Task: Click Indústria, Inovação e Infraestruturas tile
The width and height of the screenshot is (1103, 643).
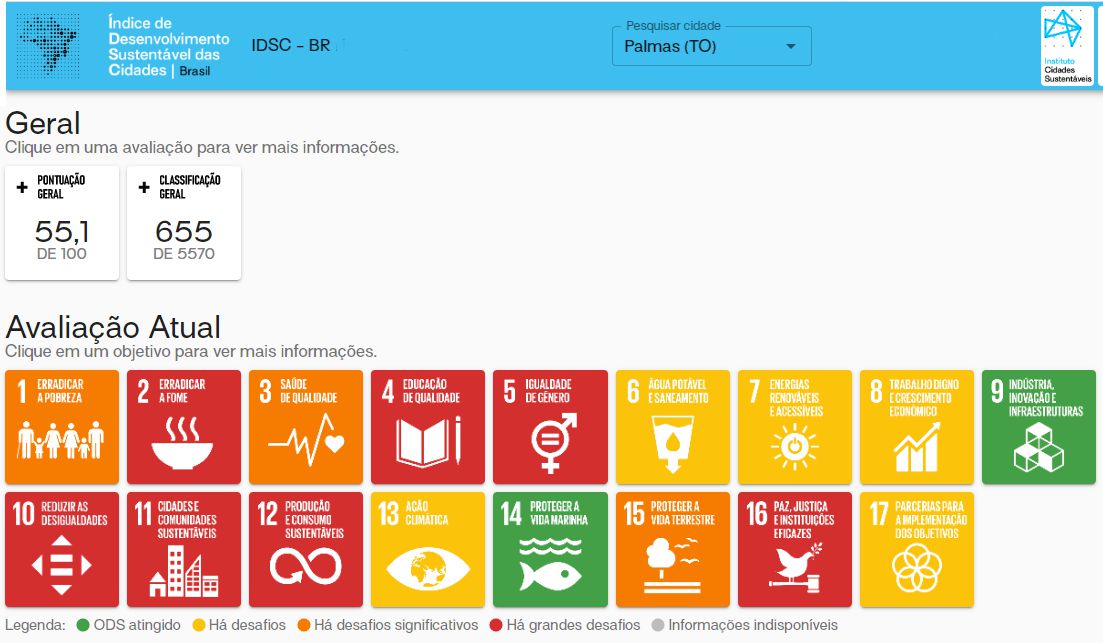Action: [1039, 427]
